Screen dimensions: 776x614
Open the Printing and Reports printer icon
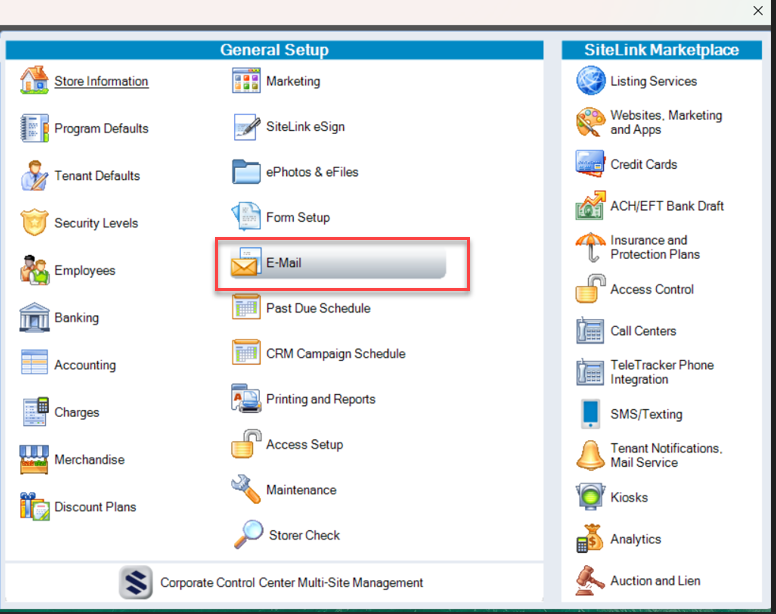(x=246, y=398)
